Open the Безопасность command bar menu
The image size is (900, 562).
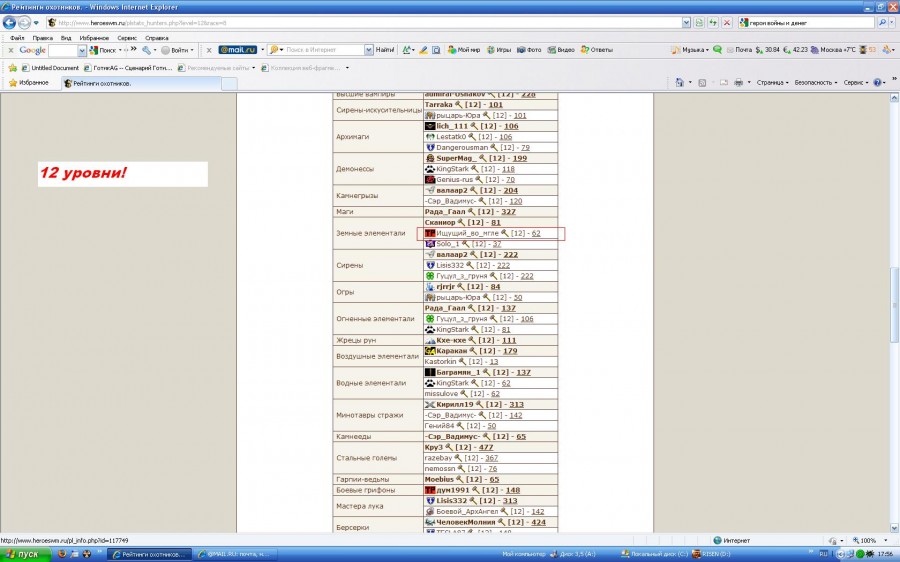[x=816, y=83]
